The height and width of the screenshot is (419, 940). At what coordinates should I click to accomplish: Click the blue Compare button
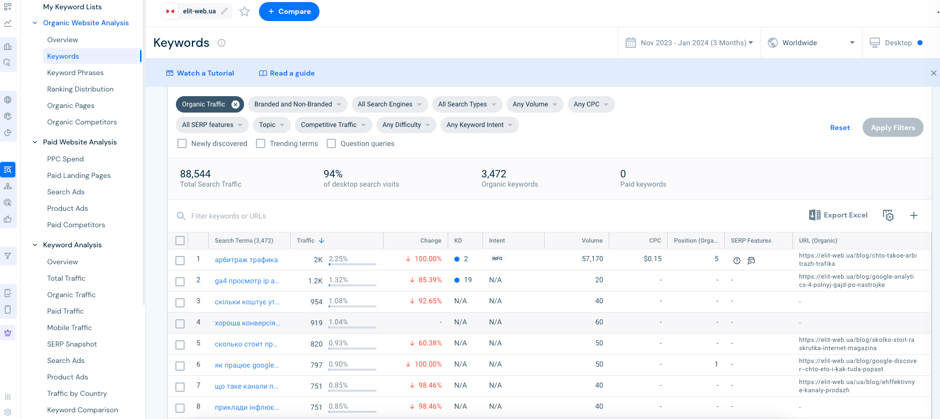[289, 11]
